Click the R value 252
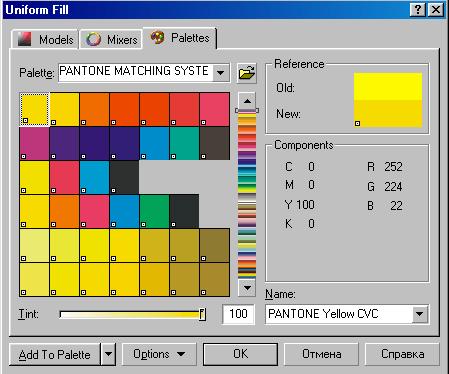The width and height of the screenshot is (449, 374). click(x=393, y=167)
